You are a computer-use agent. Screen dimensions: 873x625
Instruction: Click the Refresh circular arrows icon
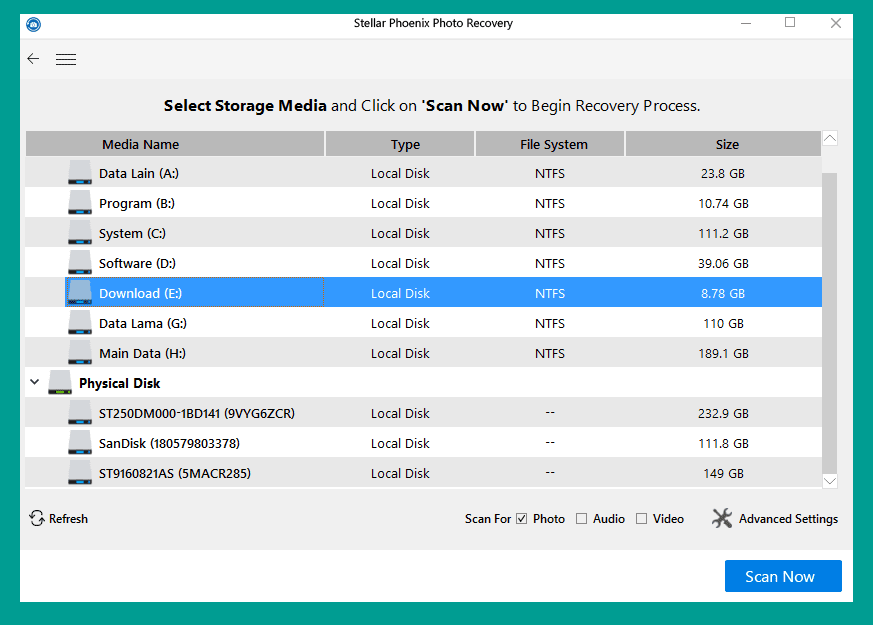pyautogui.click(x=37, y=518)
